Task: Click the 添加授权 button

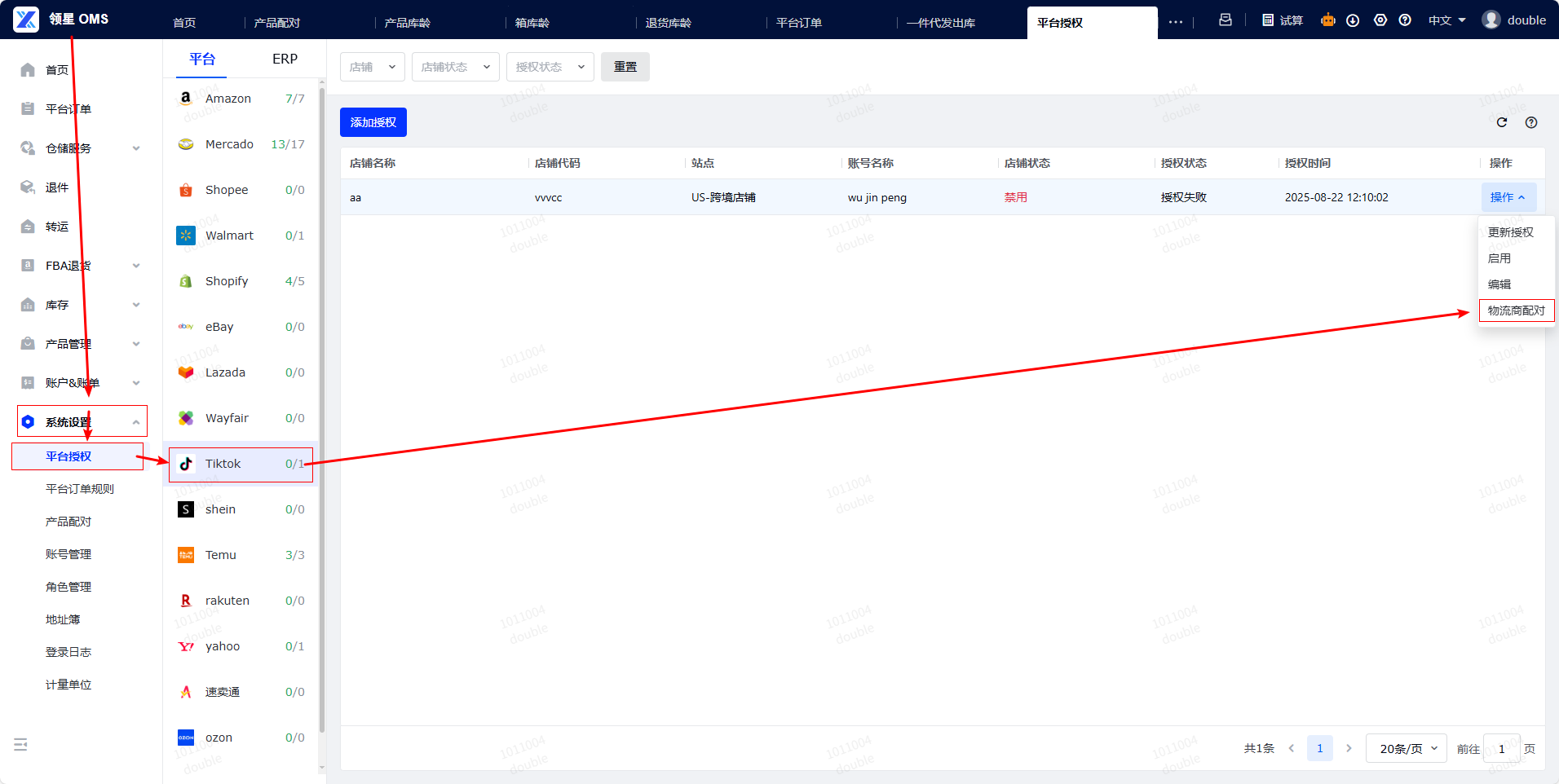Action: [x=373, y=122]
